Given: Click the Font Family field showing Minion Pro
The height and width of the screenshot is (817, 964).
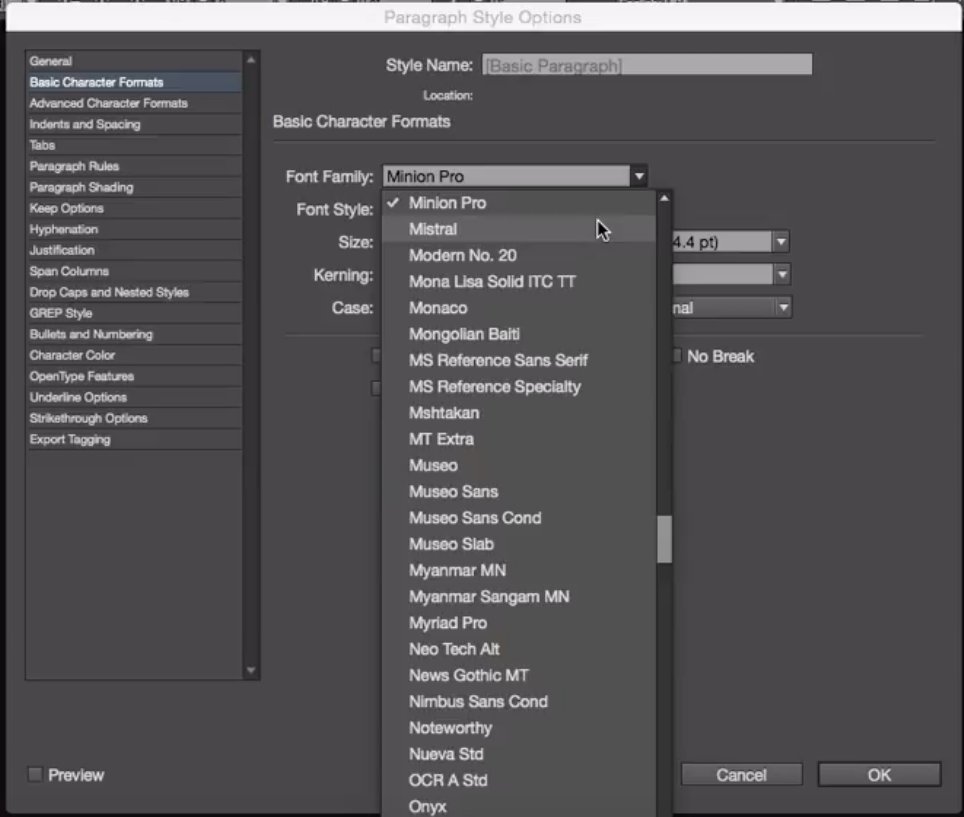Looking at the screenshot, I should click(507, 176).
